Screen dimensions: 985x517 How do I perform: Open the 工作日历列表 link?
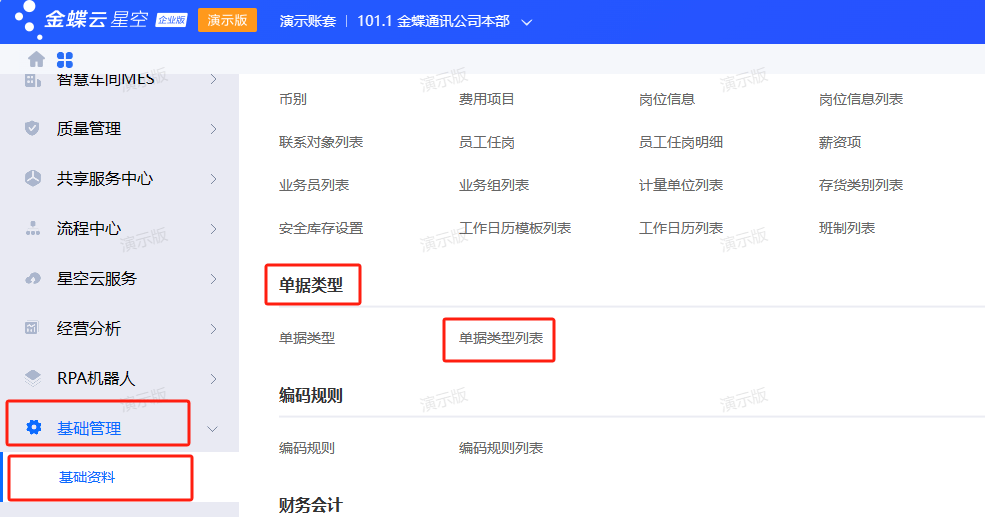click(x=681, y=228)
